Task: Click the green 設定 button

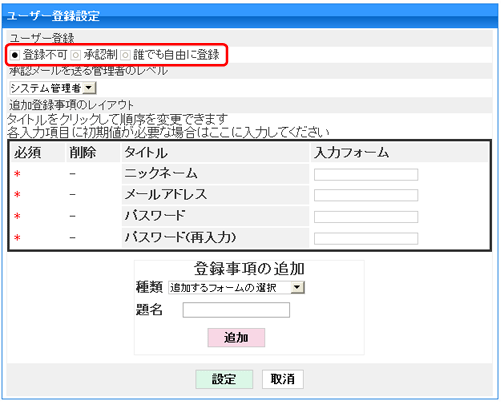Action: [224, 379]
